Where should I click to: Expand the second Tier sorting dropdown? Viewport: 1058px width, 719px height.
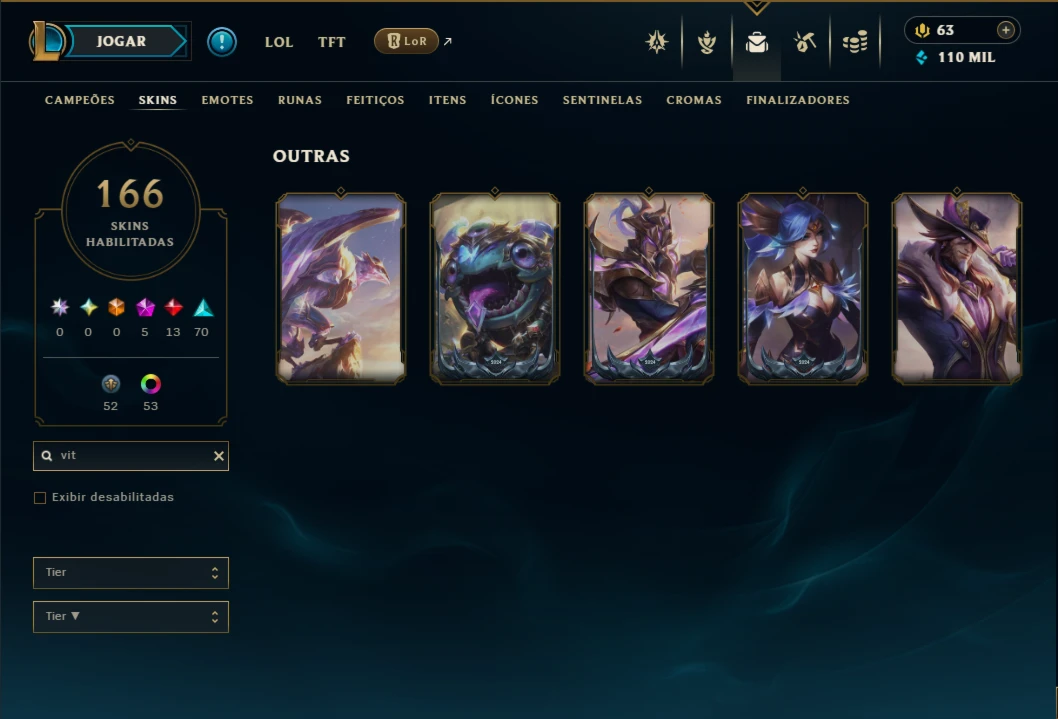pyautogui.click(x=131, y=616)
